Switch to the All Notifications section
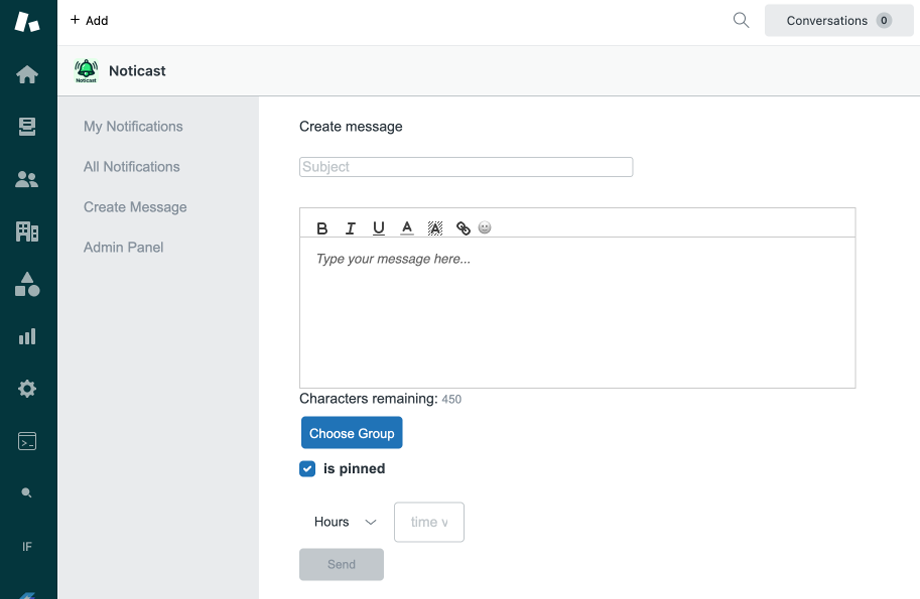Viewport: 920px width, 599px height. [131, 166]
